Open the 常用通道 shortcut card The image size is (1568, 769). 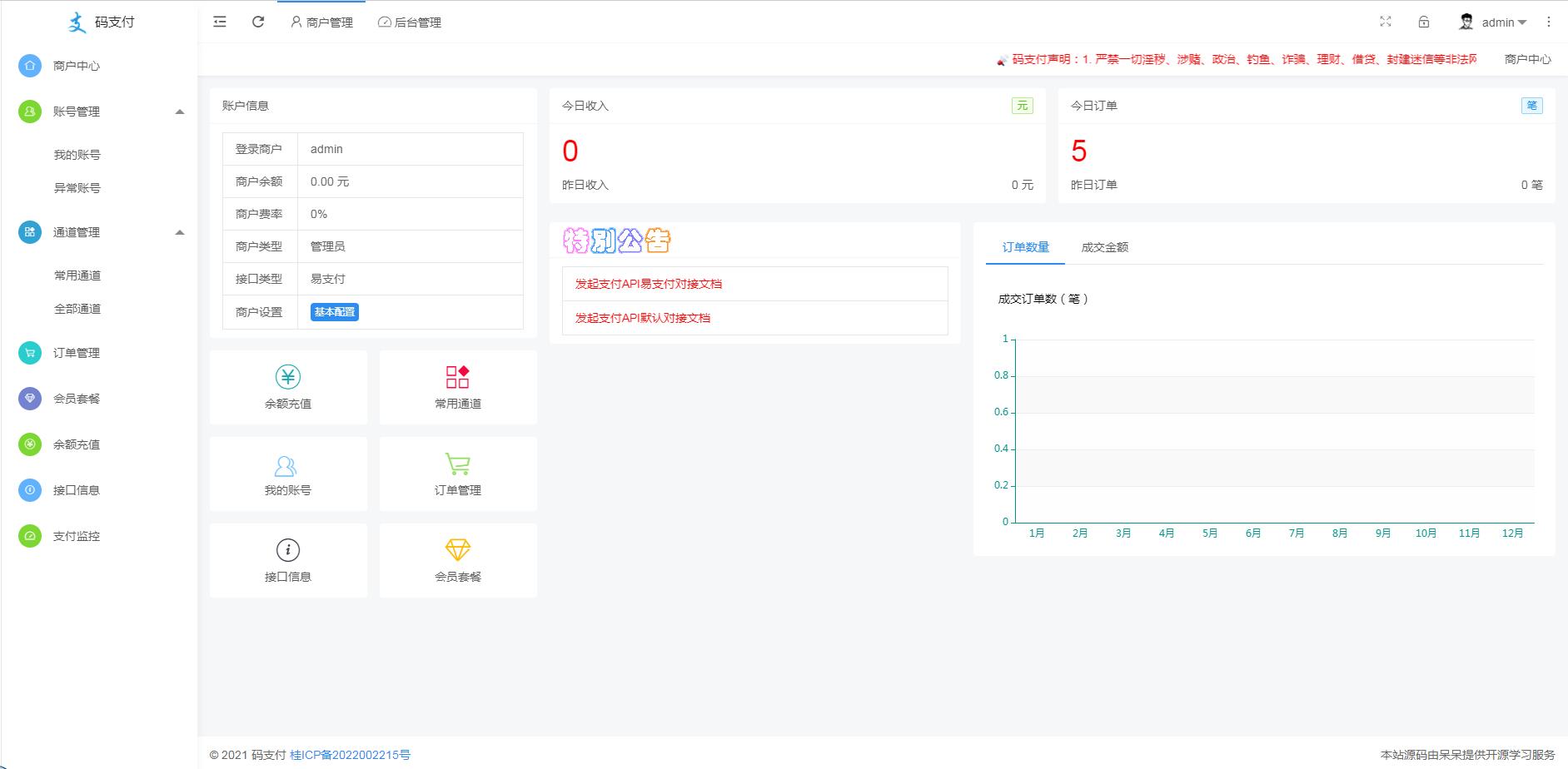[x=458, y=387]
